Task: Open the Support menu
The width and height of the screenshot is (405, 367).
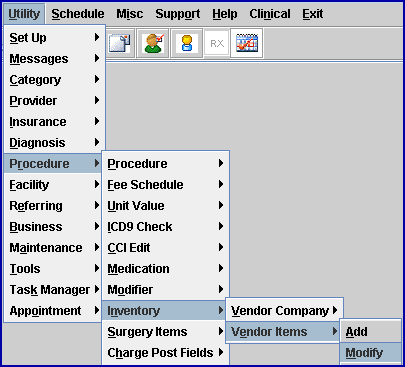Action: point(178,14)
